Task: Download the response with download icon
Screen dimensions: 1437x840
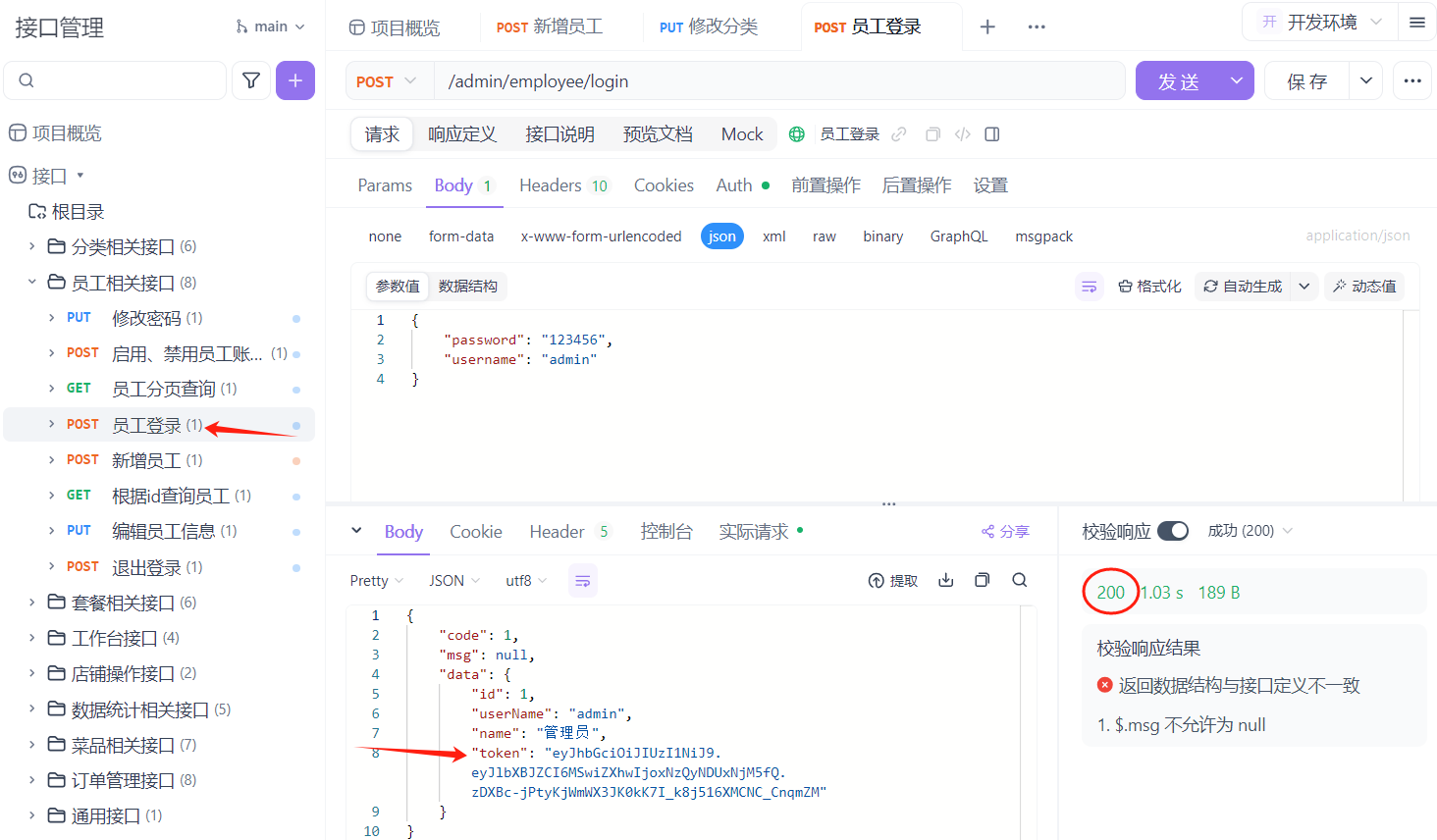Action: click(x=946, y=580)
